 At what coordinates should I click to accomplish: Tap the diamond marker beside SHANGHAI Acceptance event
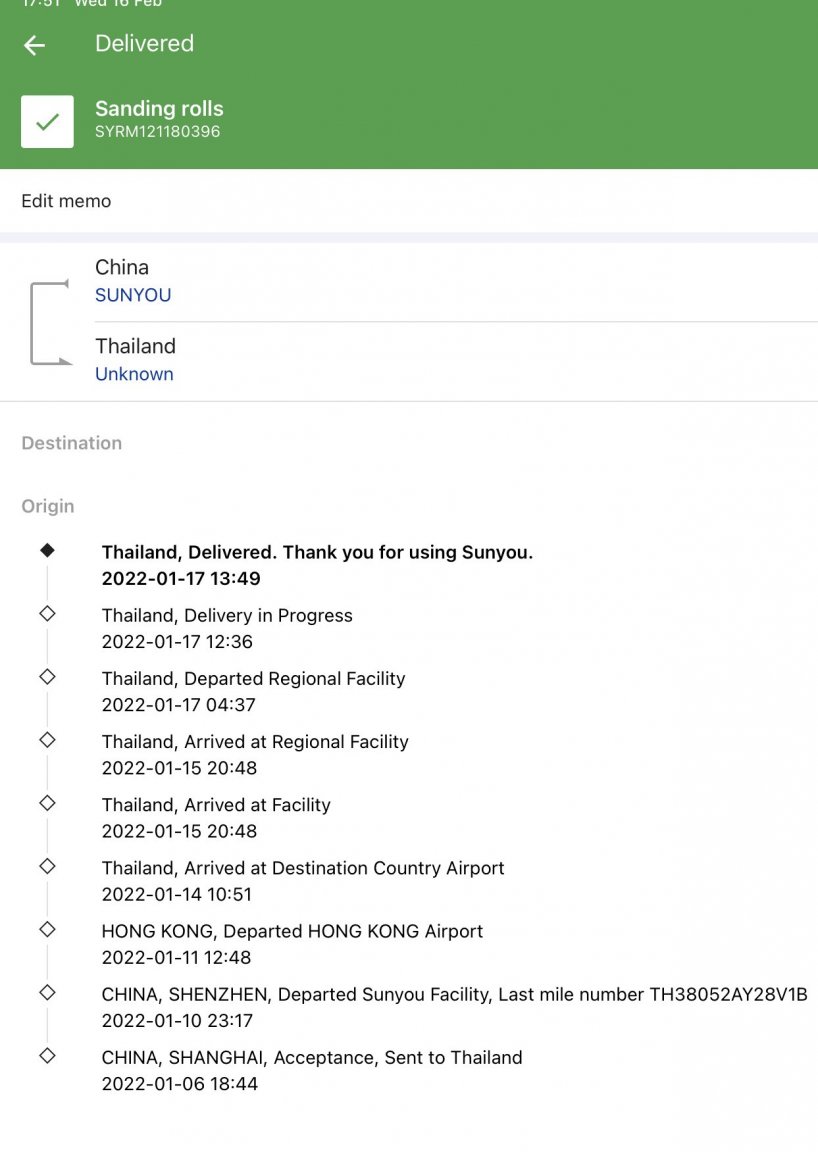pos(47,1056)
